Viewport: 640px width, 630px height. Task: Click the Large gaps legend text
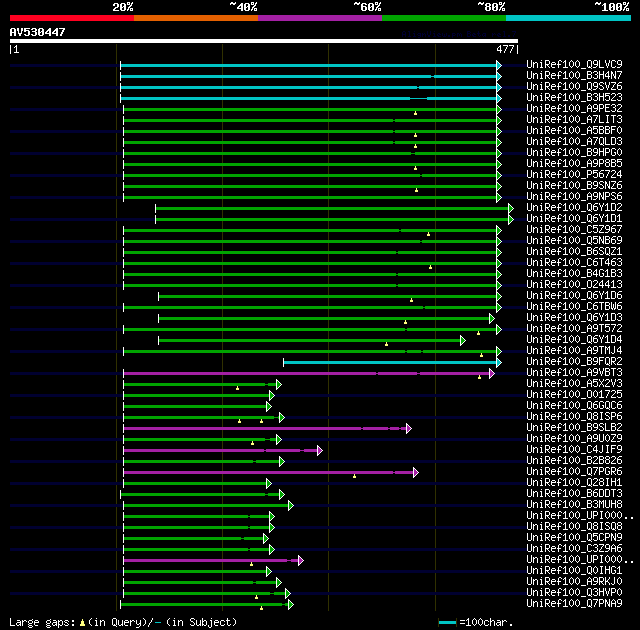(122, 623)
